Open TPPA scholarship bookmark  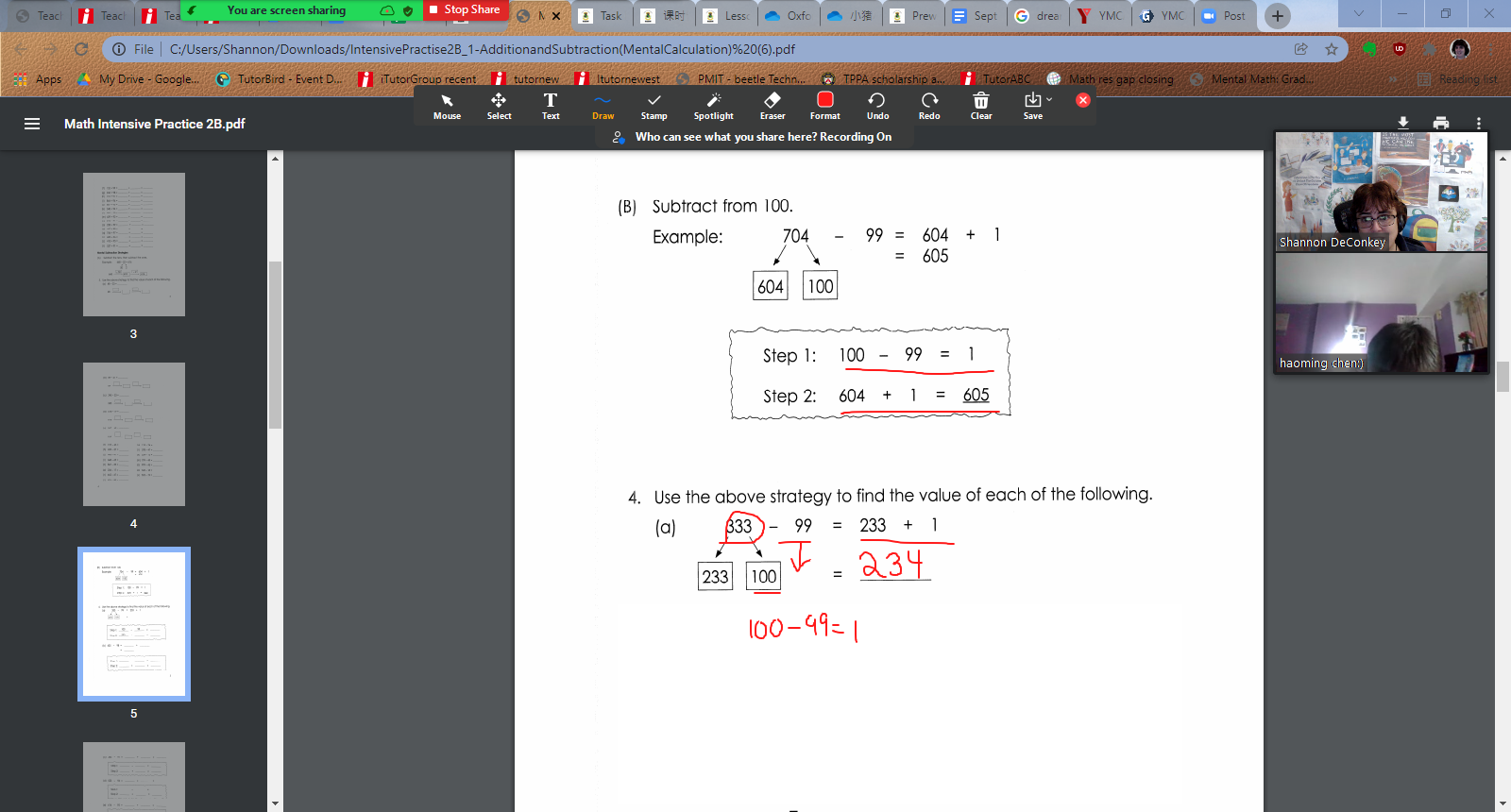883,79
